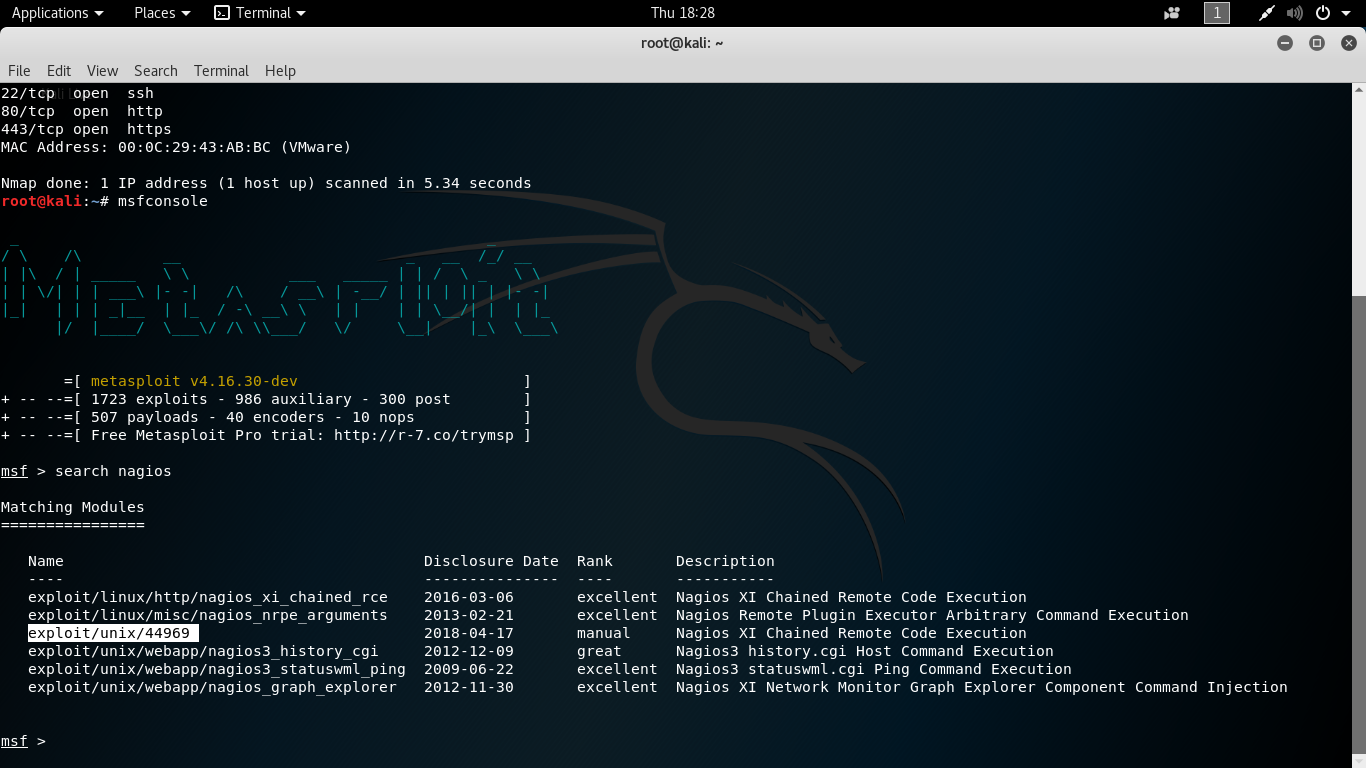
Task: Open the View menu
Action: [x=102, y=71]
